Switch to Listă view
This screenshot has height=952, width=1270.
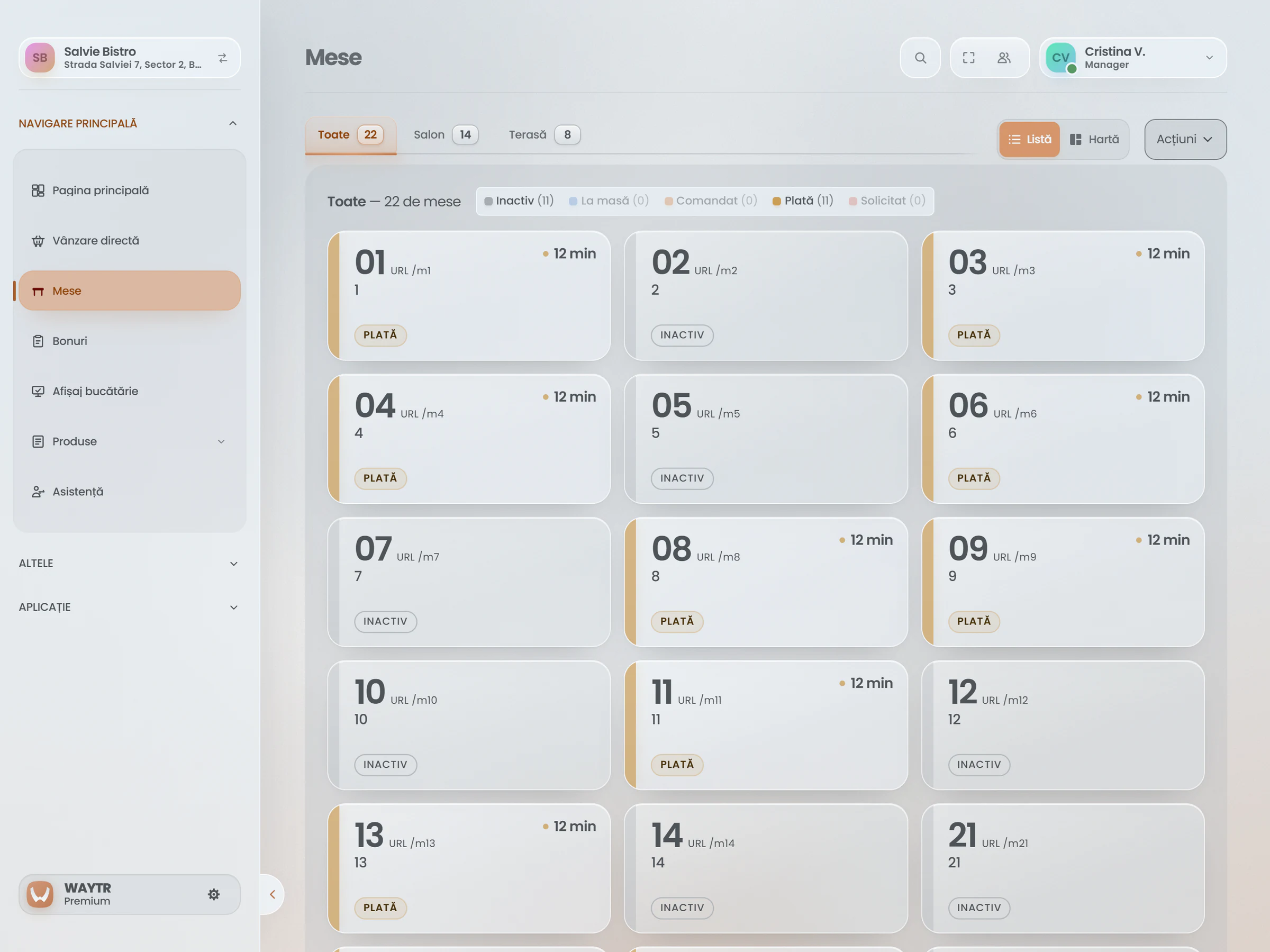1029,139
